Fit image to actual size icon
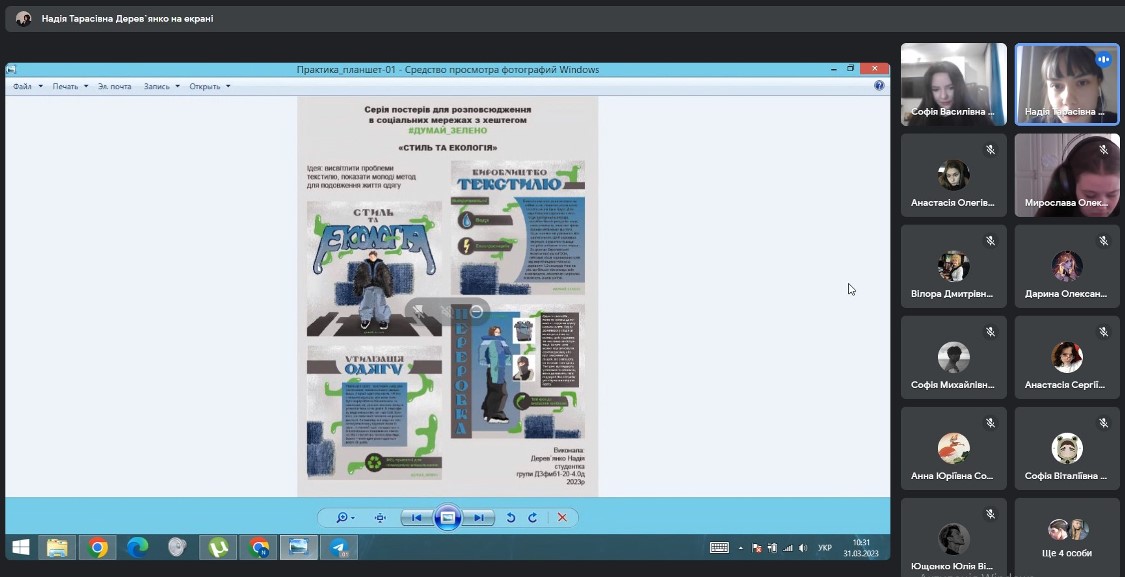Viewport: 1125px width, 577px height. (380, 518)
